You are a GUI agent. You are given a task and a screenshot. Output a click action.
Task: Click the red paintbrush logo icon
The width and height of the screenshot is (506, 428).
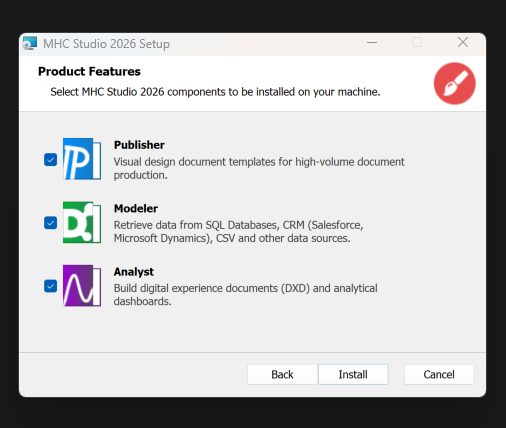coord(455,83)
